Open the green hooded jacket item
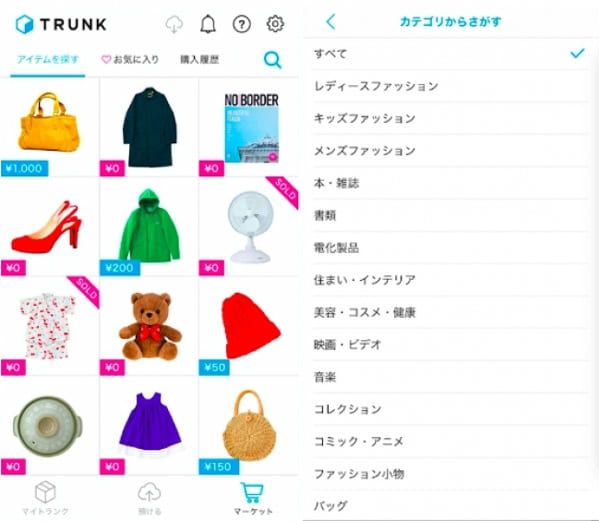This screenshot has width=600, height=521. (x=149, y=226)
